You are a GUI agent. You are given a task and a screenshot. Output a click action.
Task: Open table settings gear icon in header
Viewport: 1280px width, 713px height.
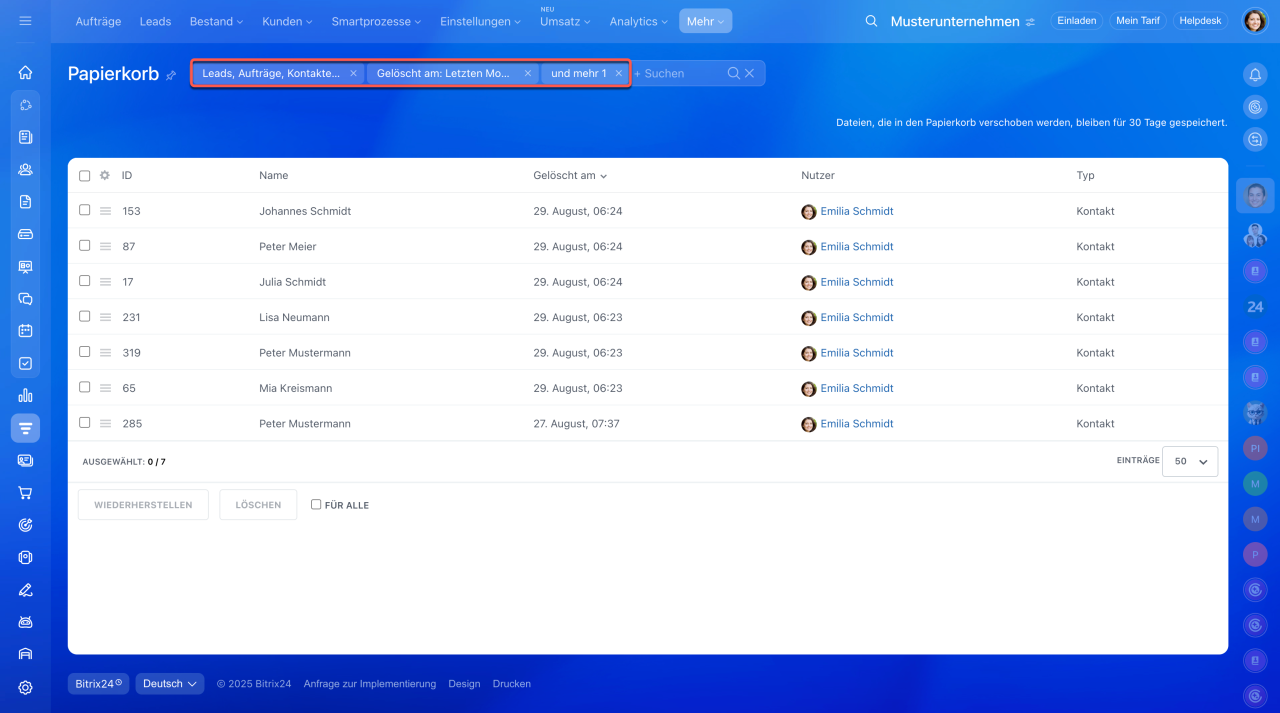[104, 175]
